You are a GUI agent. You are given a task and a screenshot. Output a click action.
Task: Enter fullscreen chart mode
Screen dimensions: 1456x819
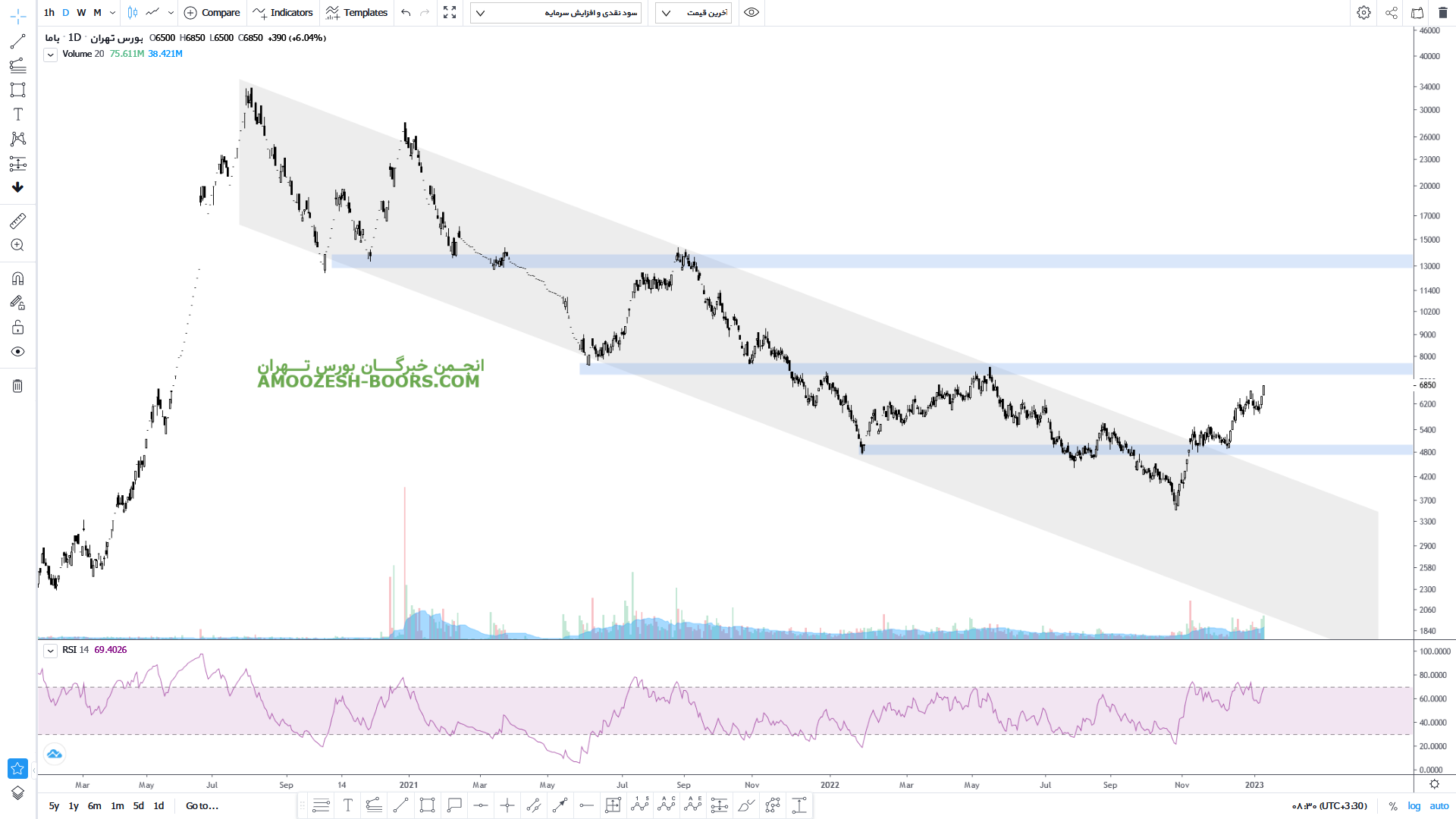pos(450,12)
